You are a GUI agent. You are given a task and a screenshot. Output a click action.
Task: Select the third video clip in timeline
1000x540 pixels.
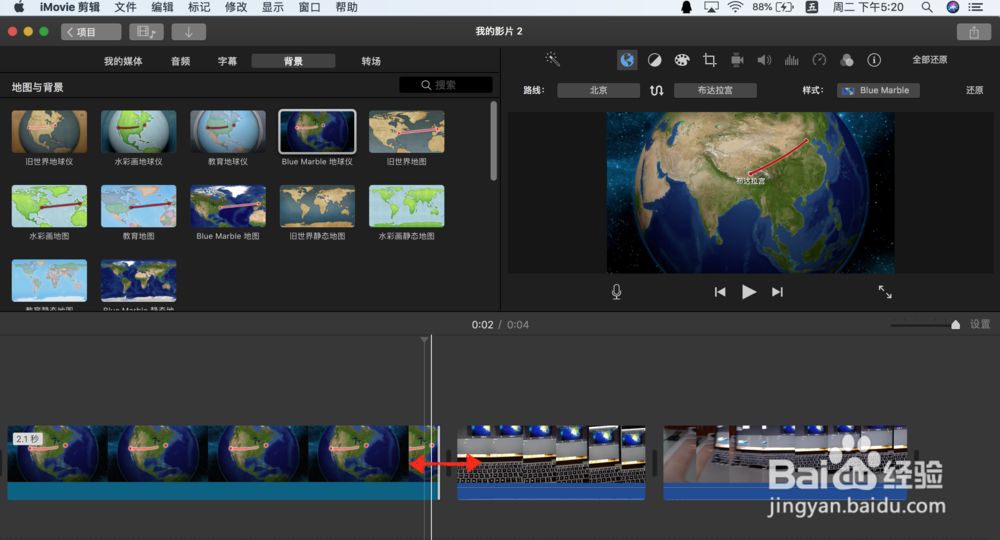(785, 462)
